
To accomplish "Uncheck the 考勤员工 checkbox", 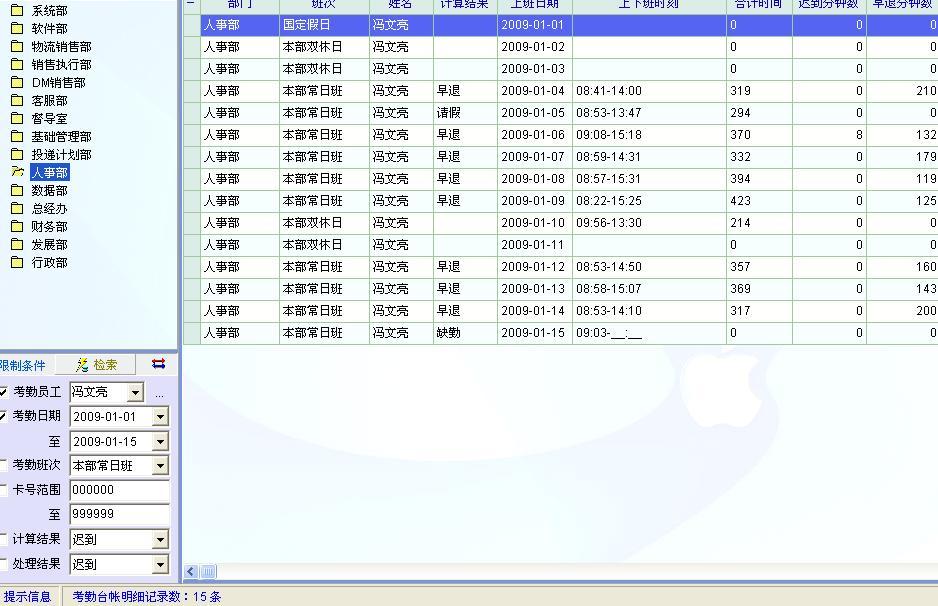I will pyautogui.click(x=4, y=392).
